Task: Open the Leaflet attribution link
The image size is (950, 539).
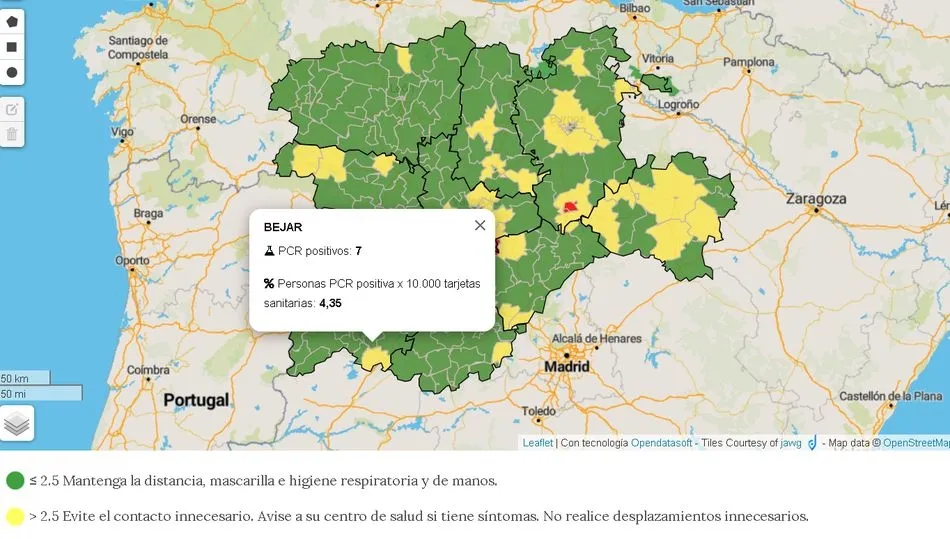Action: 537,443
